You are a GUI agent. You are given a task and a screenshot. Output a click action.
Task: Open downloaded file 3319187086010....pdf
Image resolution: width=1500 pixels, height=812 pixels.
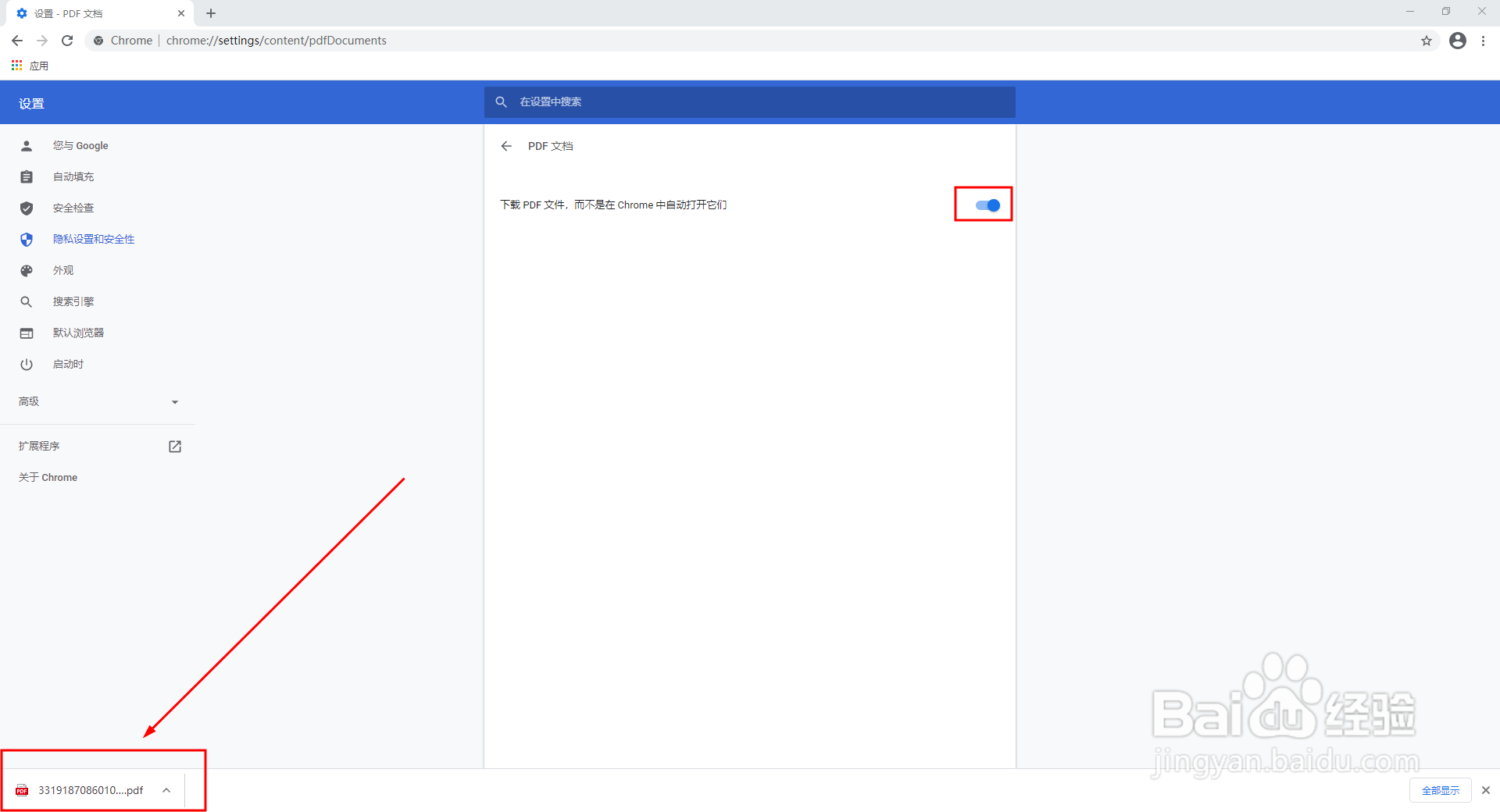[x=91, y=790]
